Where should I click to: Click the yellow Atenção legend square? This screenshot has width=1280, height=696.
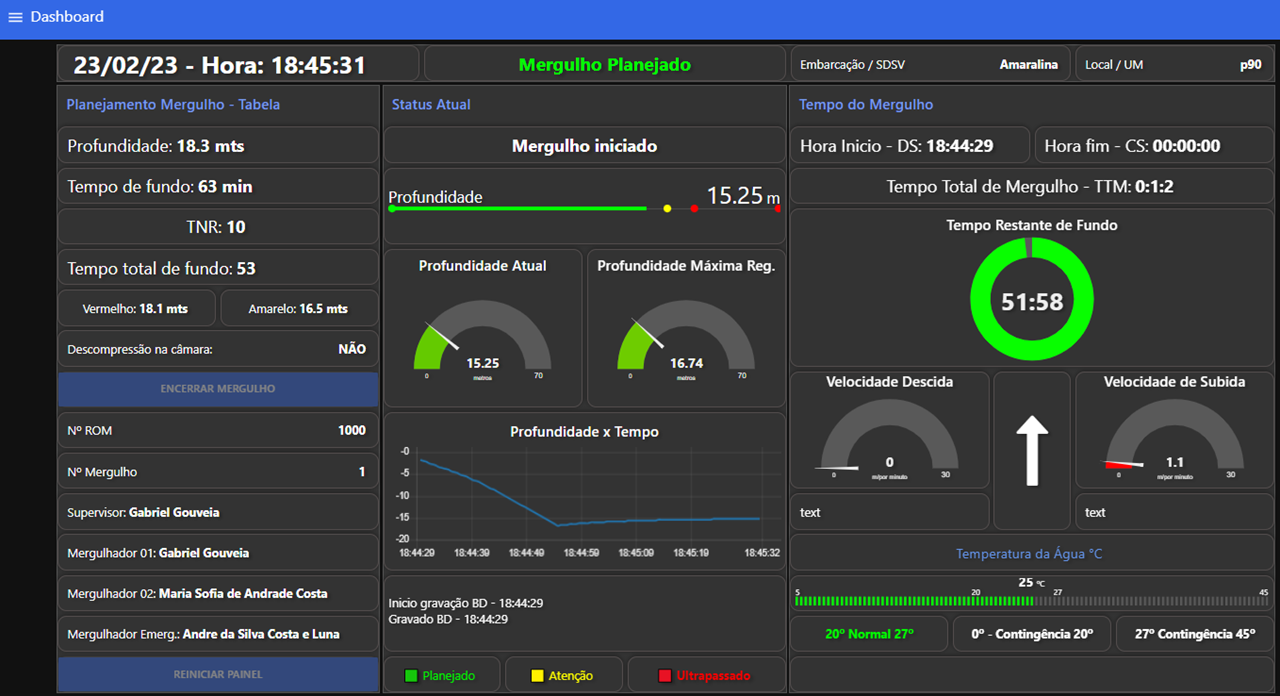[x=537, y=676]
